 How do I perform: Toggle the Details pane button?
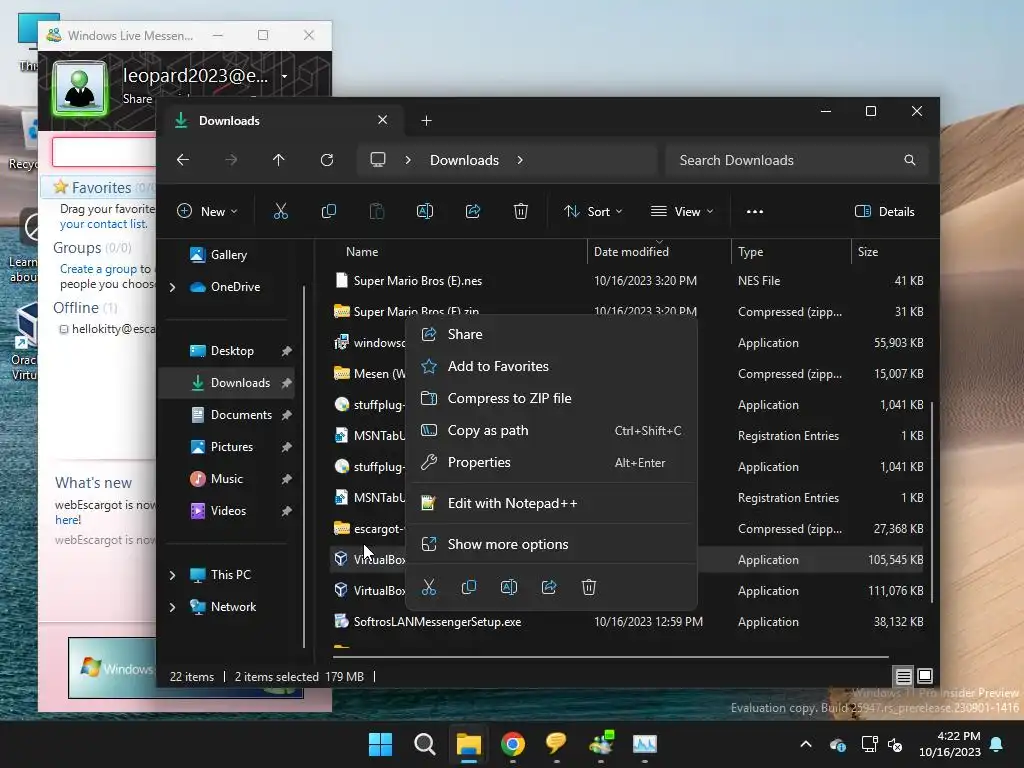pyautogui.click(x=884, y=212)
